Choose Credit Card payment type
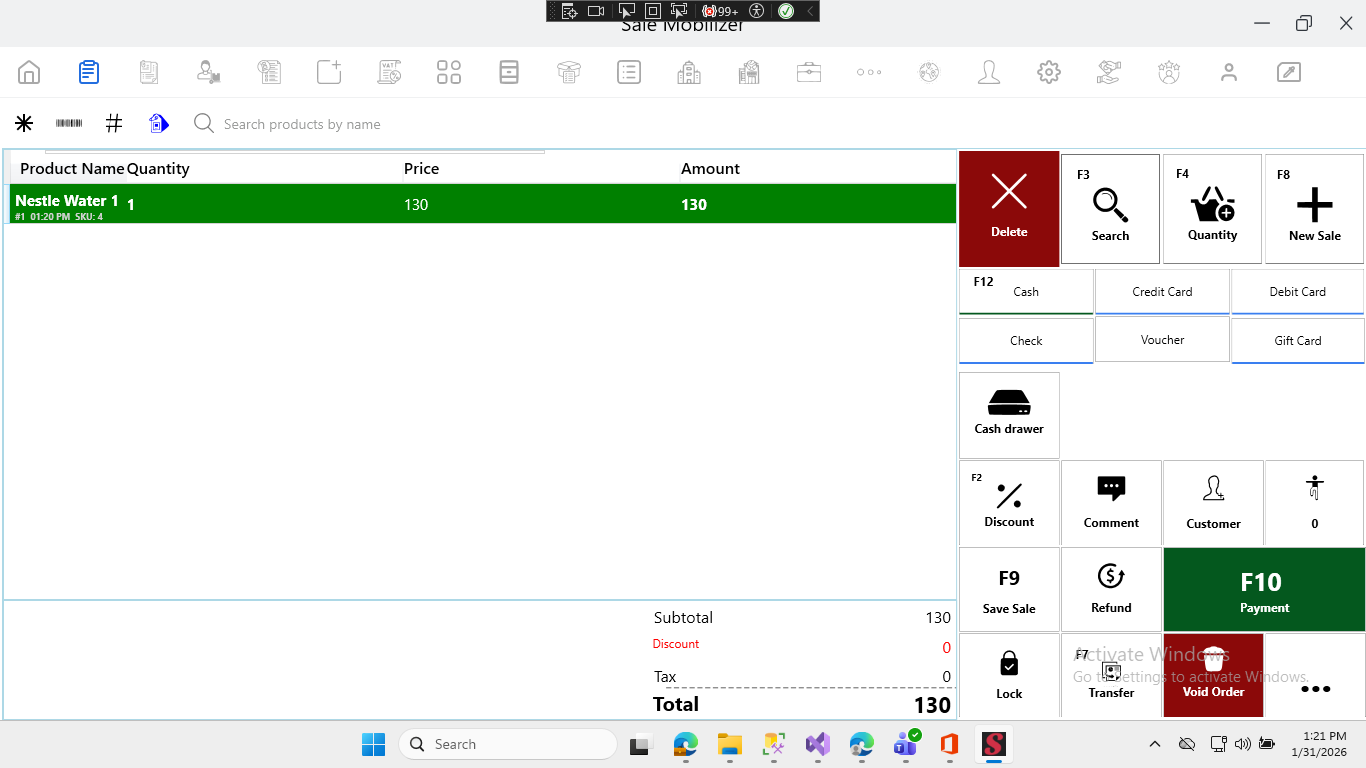 pos(1162,291)
